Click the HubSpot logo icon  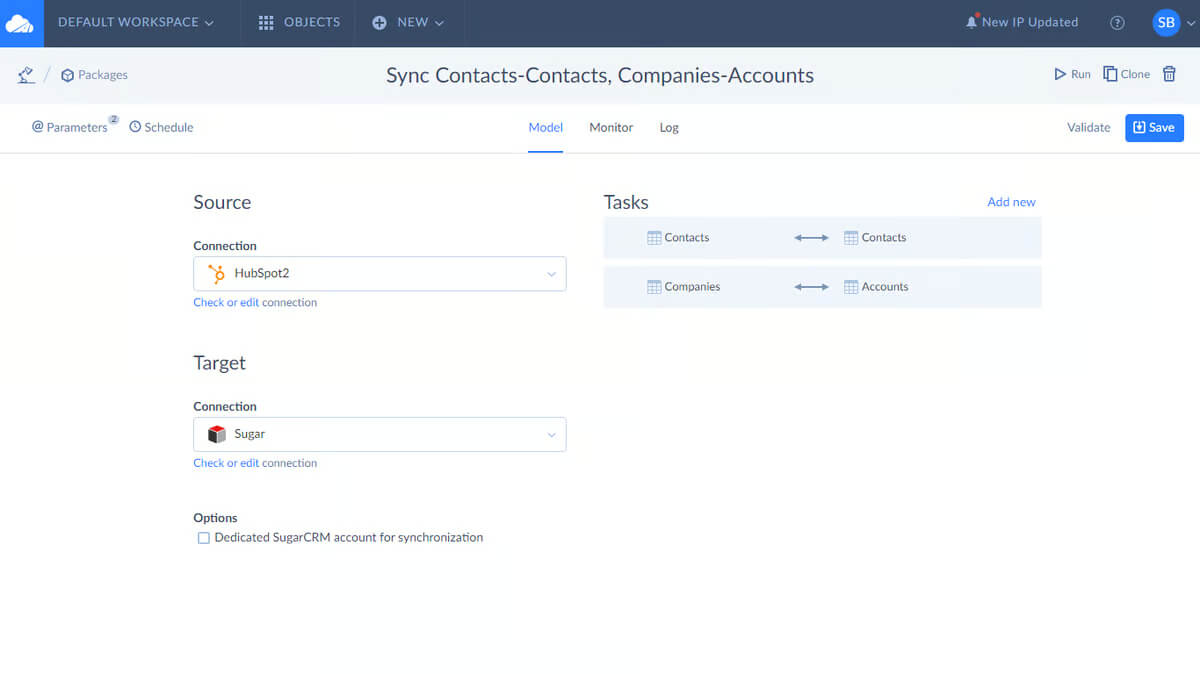tap(216, 274)
